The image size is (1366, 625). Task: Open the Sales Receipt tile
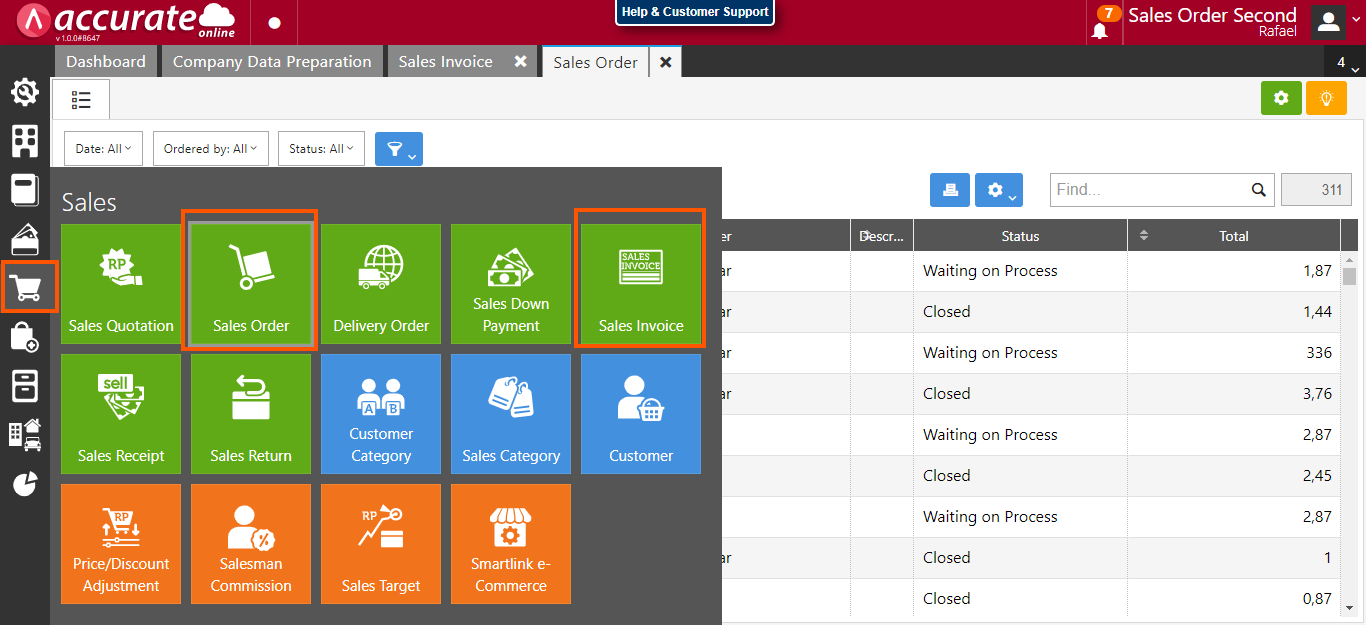pyautogui.click(x=121, y=414)
